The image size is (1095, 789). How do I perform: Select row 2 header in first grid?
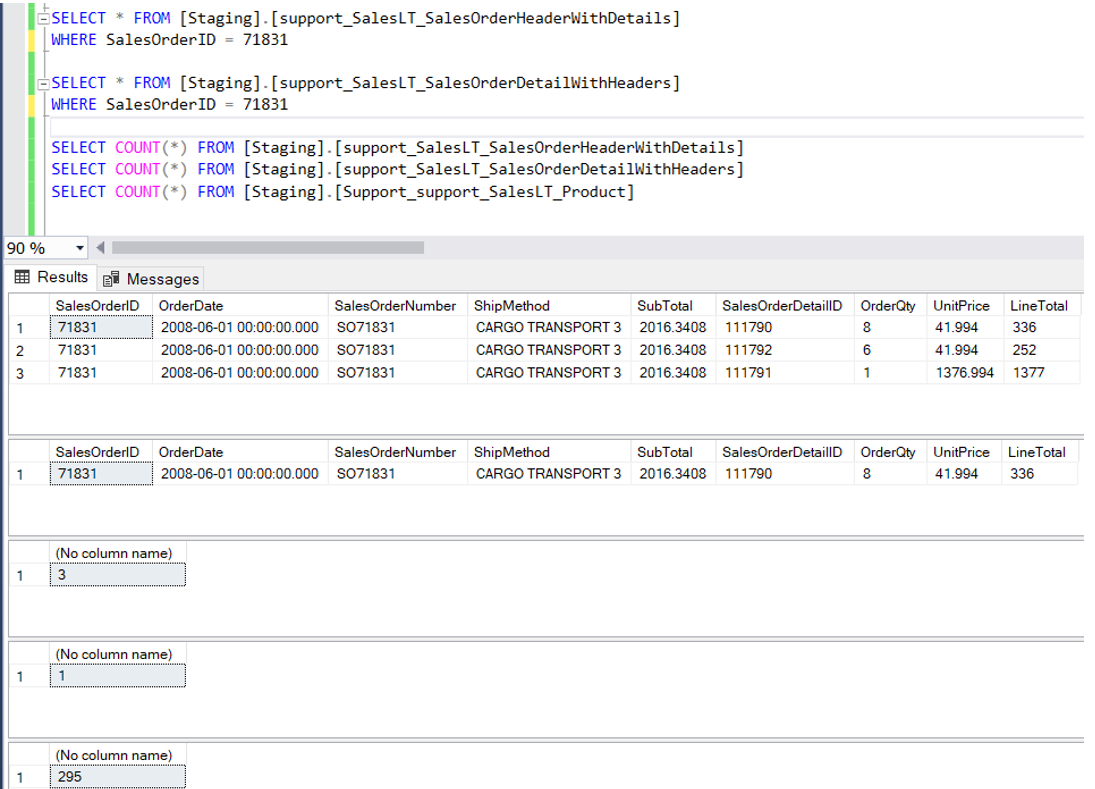tap(20, 350)
